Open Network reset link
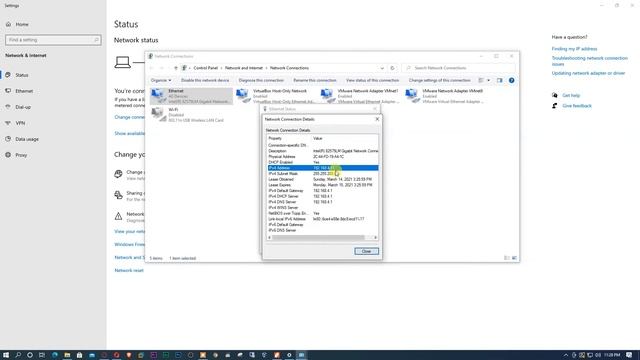This screenshot has width=640, height=360. [x=129, y=270]
